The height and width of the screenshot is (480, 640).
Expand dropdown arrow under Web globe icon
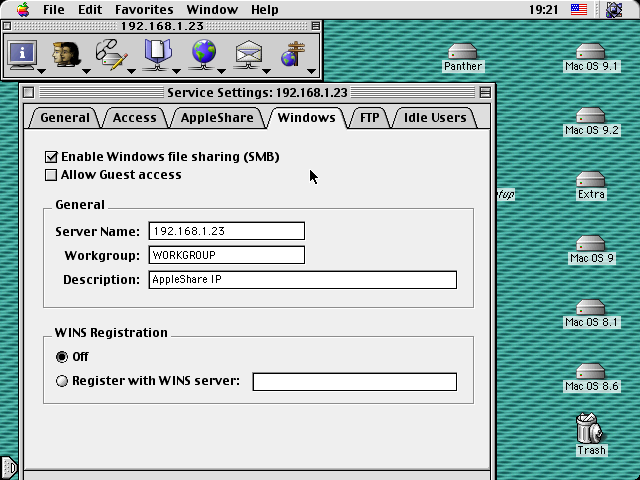[x=221, y=71]
